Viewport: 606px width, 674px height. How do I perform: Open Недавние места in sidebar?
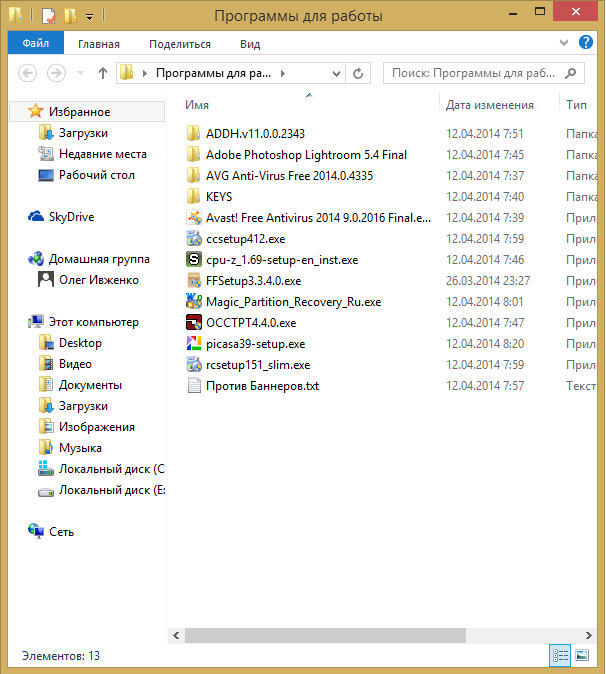(103, 154)
